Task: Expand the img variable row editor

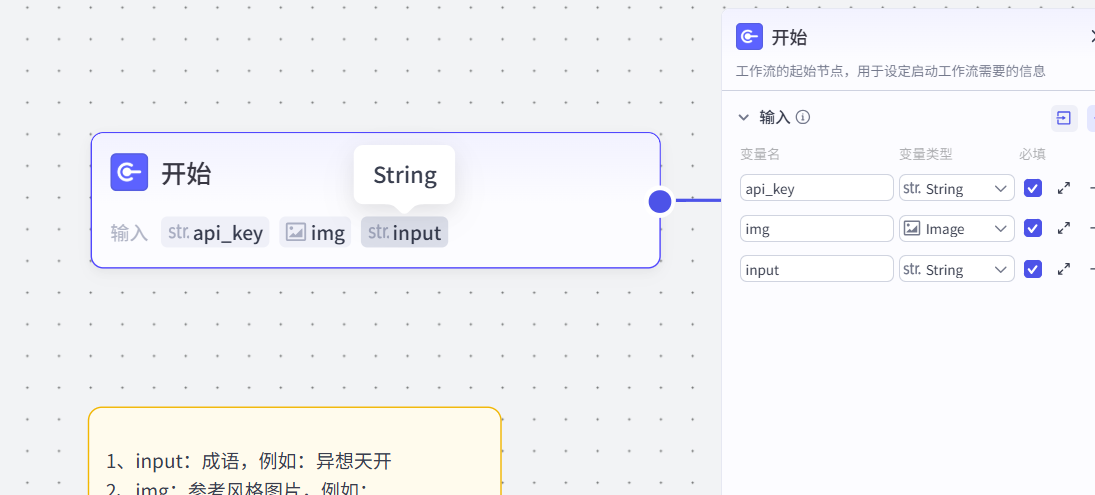Action: coord(1064,228)
